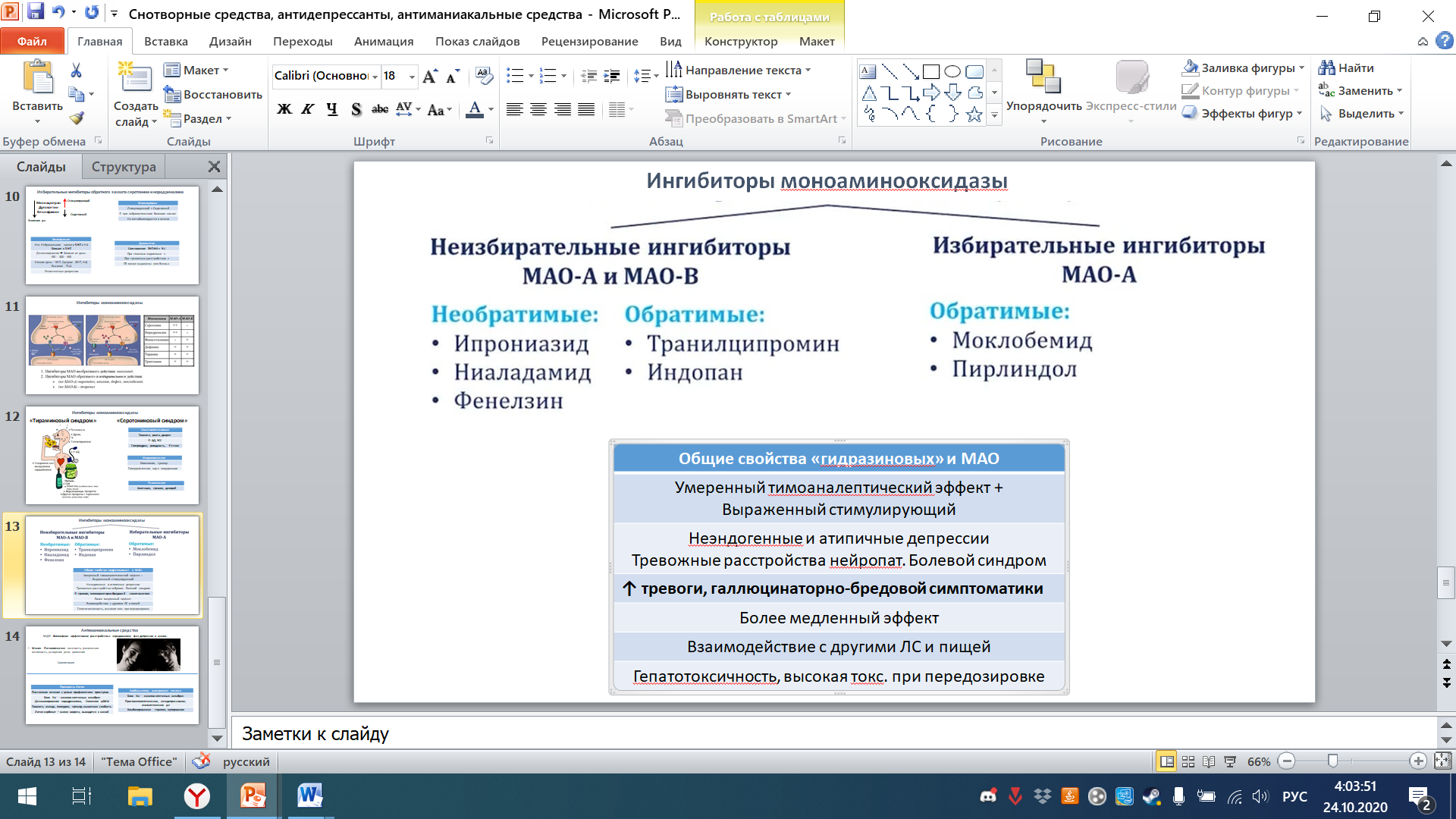Click Восстановить slide button
The height and width of the screenshot is (819, 1456).
(x=213, y=94)
